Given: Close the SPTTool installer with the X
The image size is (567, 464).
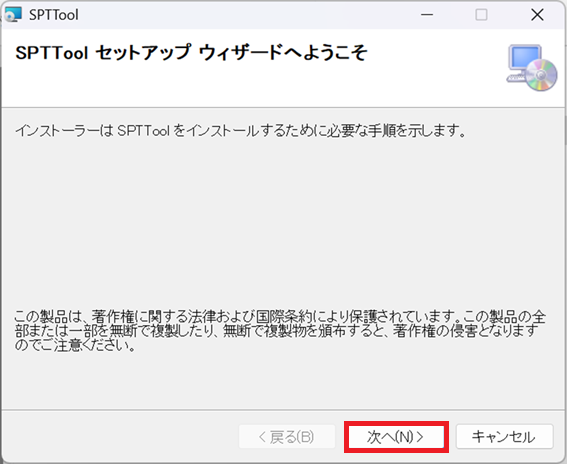Looking at the screenshot, I should pos(537,15).
